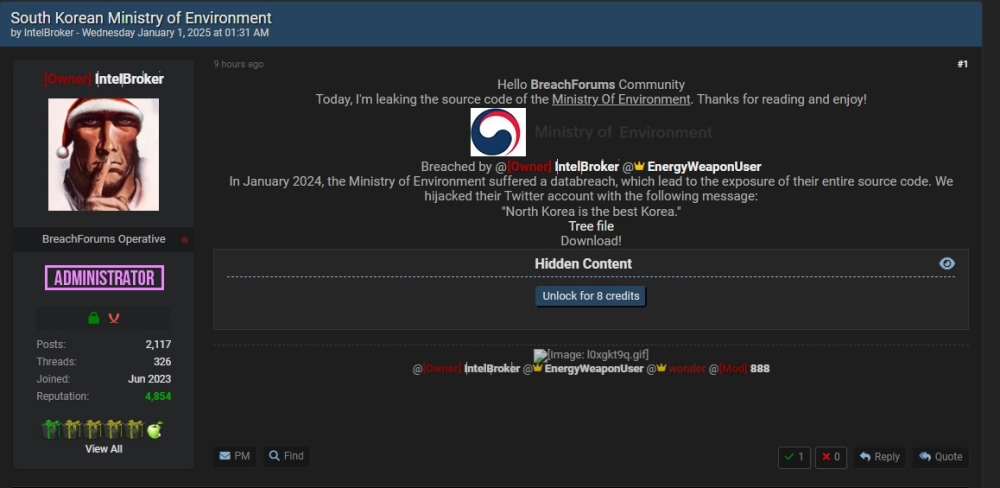Image resolution: width=1000 pixels, height=488 pixels.
Task: Click the ADMINISTRATOR badge
Action: click(x=105, y=278)
